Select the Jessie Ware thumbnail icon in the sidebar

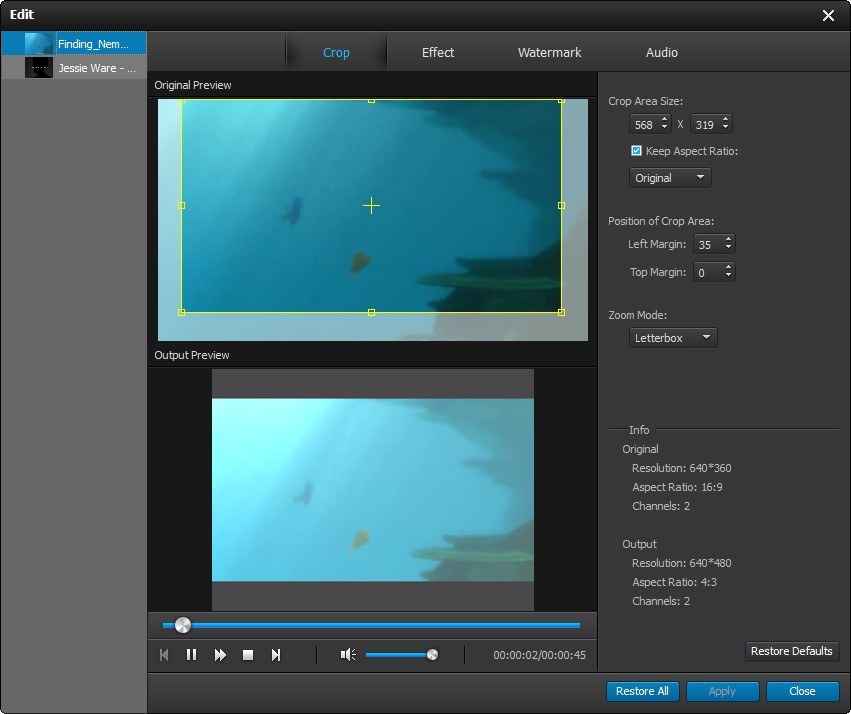coord(40,67)
